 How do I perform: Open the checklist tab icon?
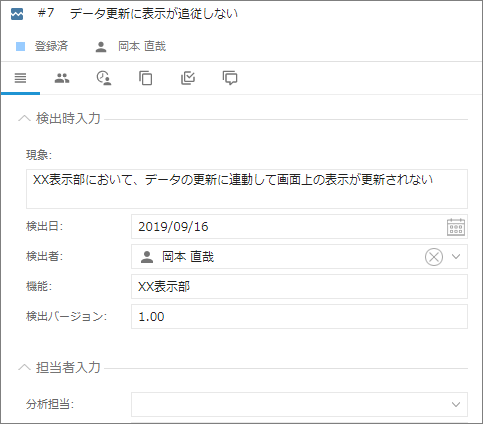(x=188, y=78)
